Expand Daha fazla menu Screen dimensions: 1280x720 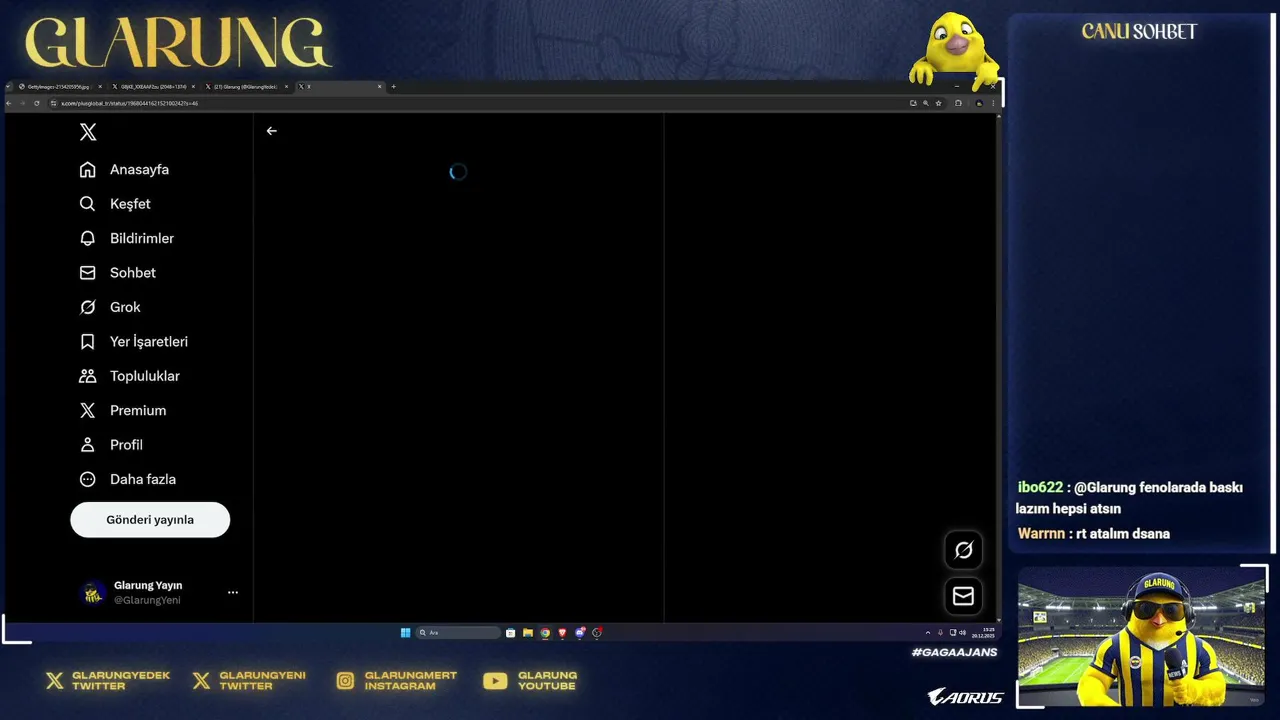point(128,479)
